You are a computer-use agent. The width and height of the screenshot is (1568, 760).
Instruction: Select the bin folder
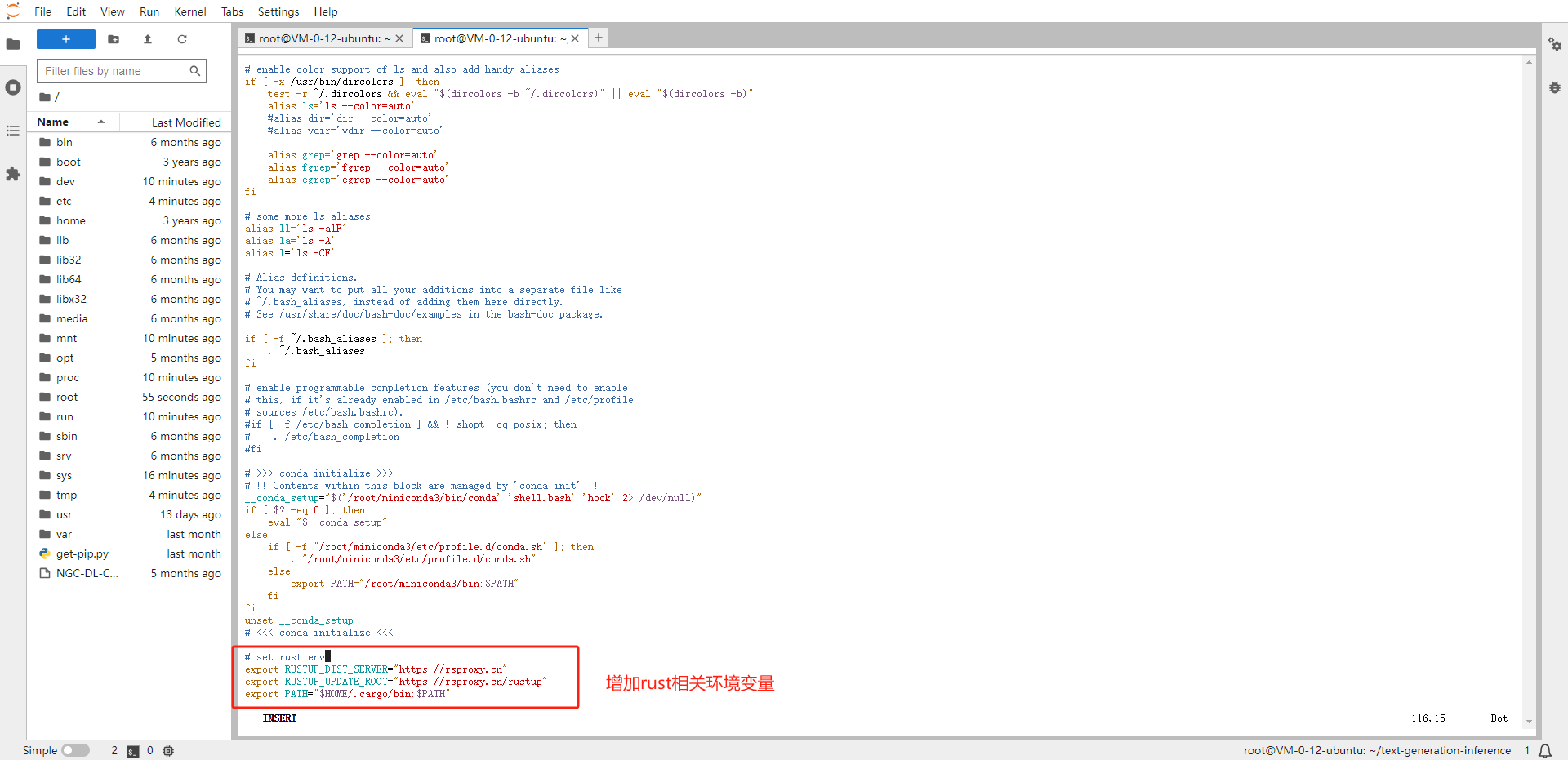[130, 142]
